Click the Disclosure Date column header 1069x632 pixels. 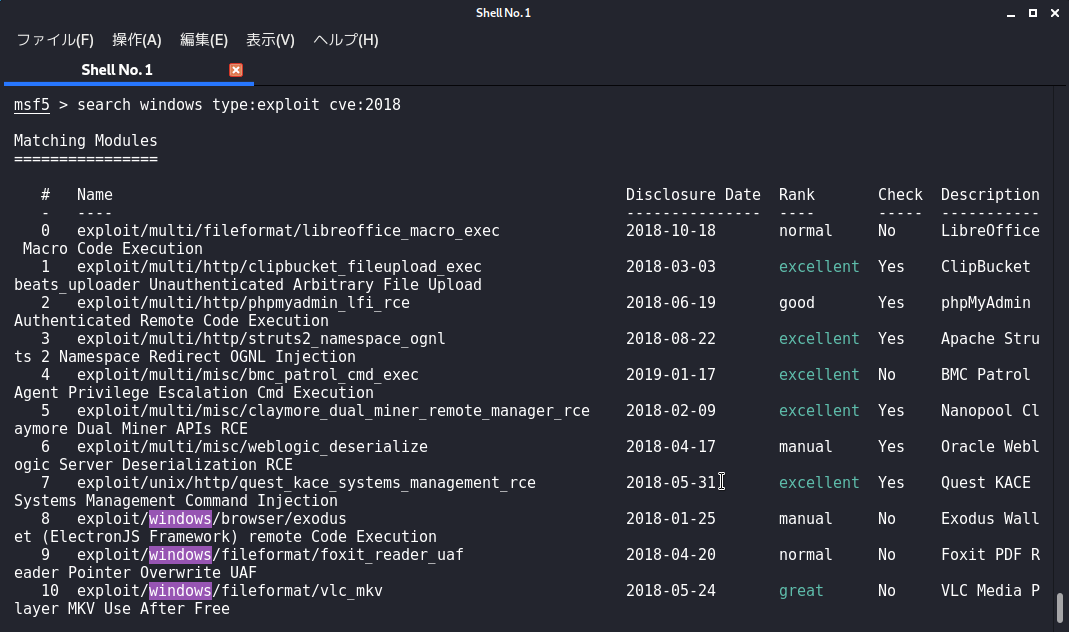[x=693, y=195]
